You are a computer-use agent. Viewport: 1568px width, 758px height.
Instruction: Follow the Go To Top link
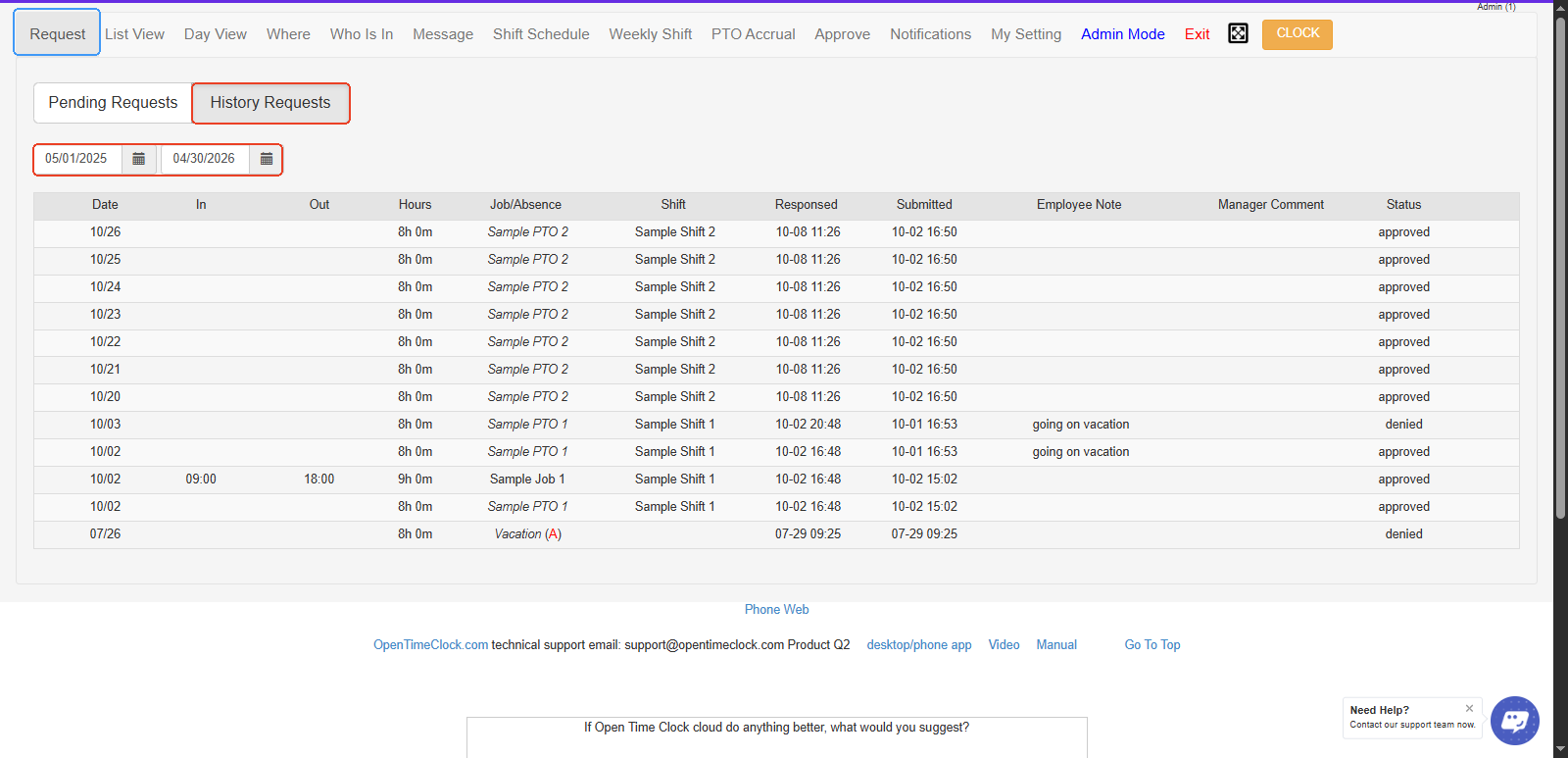click(1151, 645)
